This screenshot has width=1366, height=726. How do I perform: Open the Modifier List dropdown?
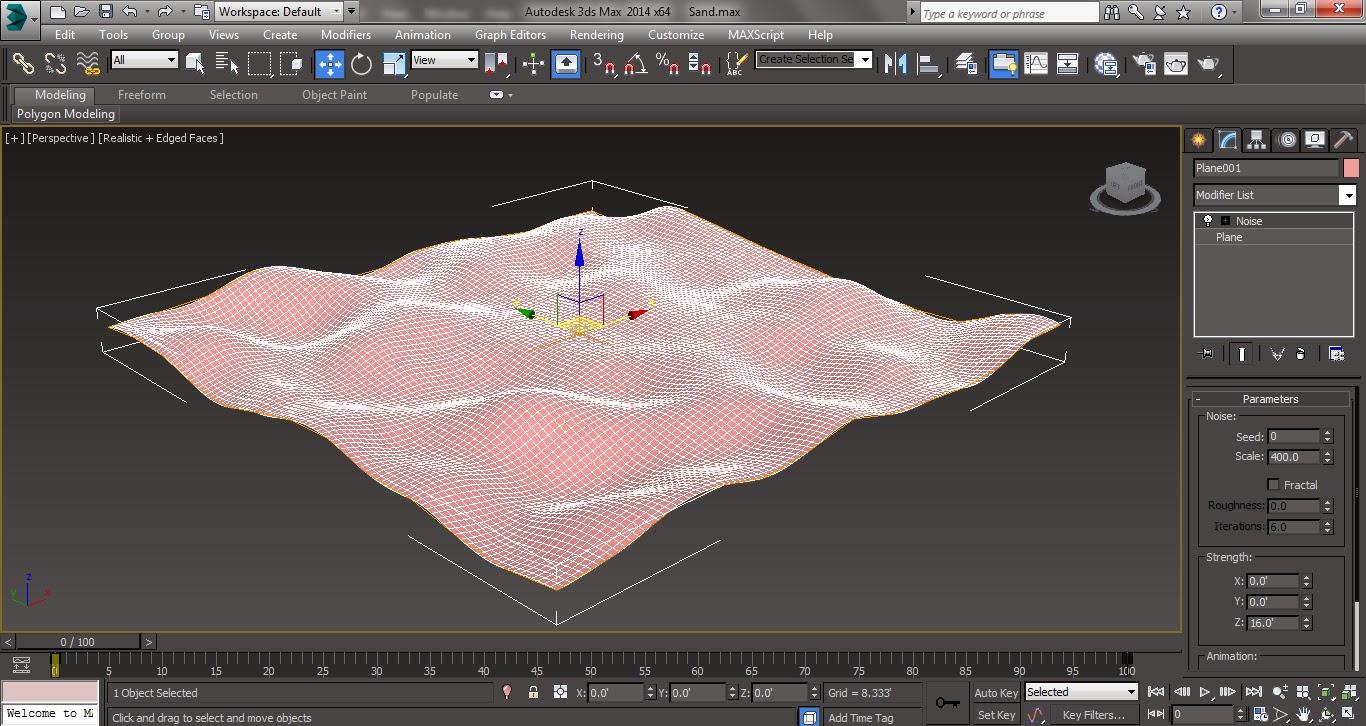point(1349,194)
